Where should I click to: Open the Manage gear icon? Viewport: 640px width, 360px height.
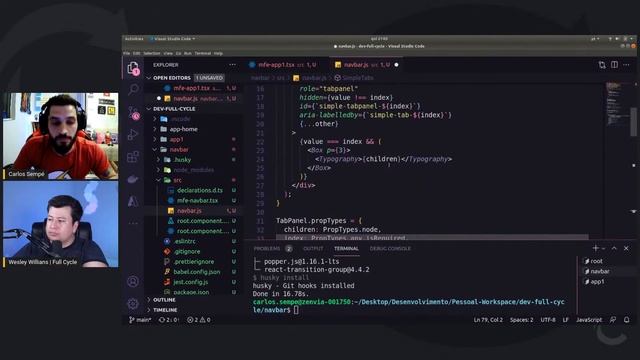133,304
